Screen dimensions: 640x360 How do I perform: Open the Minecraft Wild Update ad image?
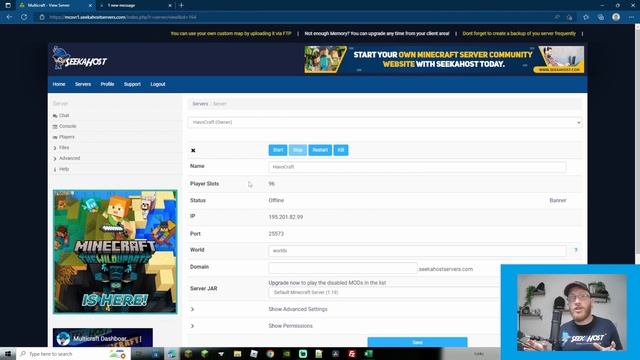tap(115, 252)
